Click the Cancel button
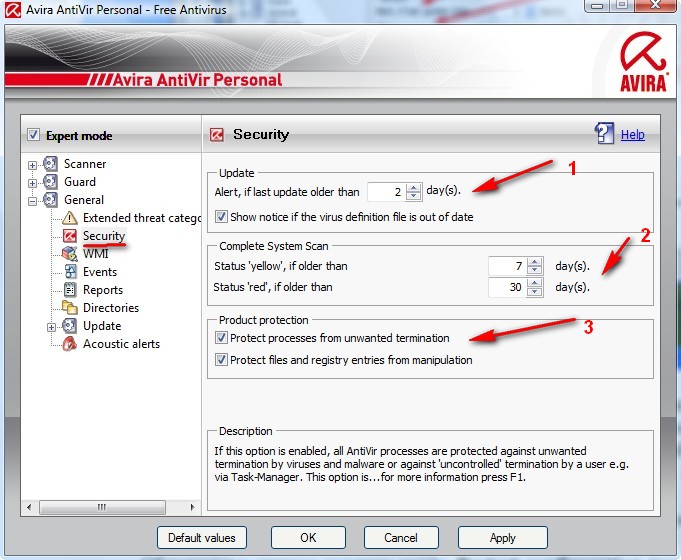Viewport: 681px width, 560px height. pos(401,538)
